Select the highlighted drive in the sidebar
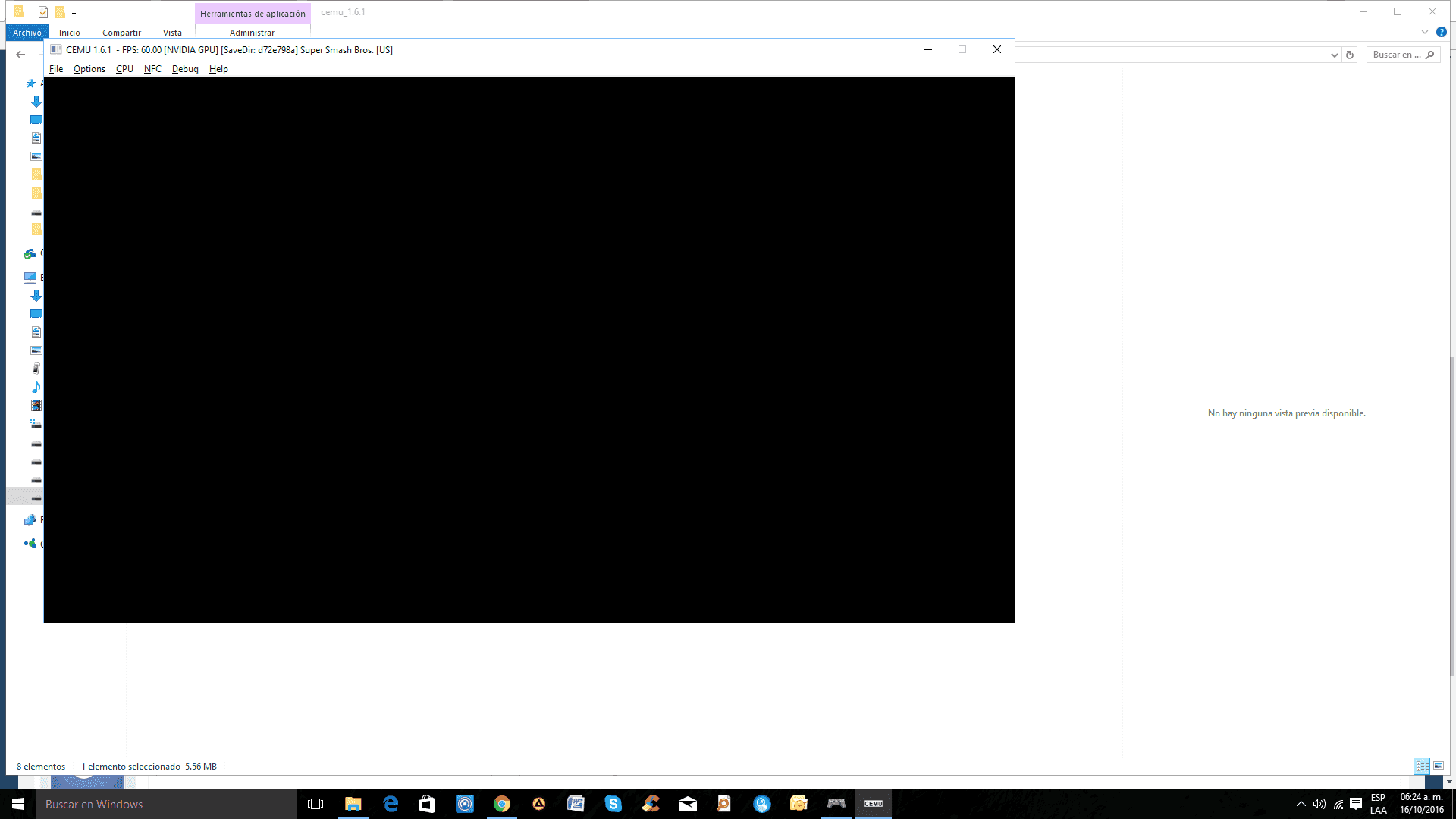Viewport: 1456px width, 819px height. (25, 497)
